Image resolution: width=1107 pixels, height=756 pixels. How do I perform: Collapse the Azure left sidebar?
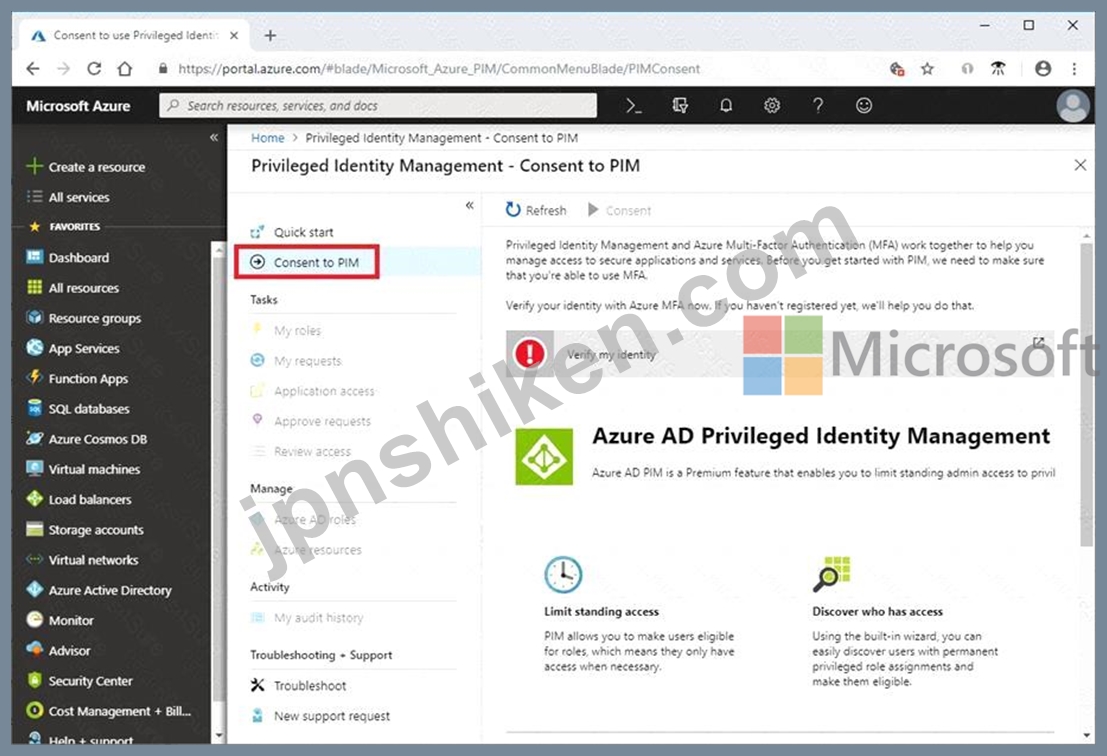(214, 138)
